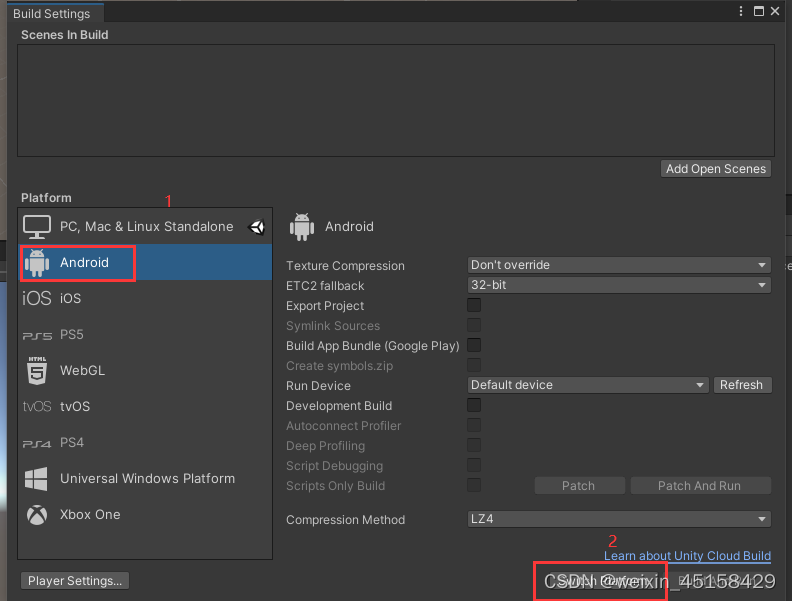Open the Texture Compression dropdown
Screen dimensions: 792x601
click(619, 265)
